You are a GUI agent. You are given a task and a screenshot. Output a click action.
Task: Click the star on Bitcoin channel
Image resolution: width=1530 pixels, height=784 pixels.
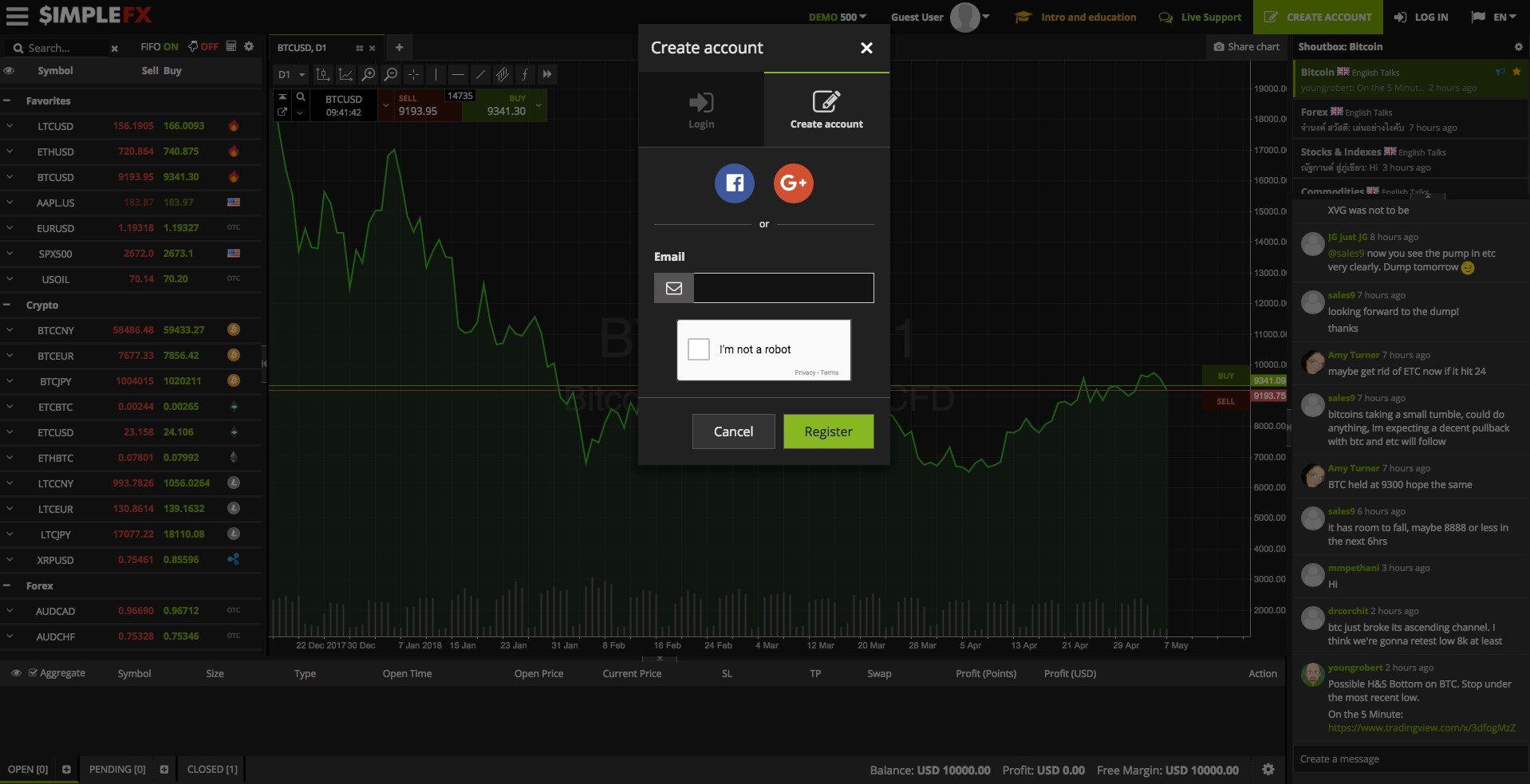coord(1516,72)
